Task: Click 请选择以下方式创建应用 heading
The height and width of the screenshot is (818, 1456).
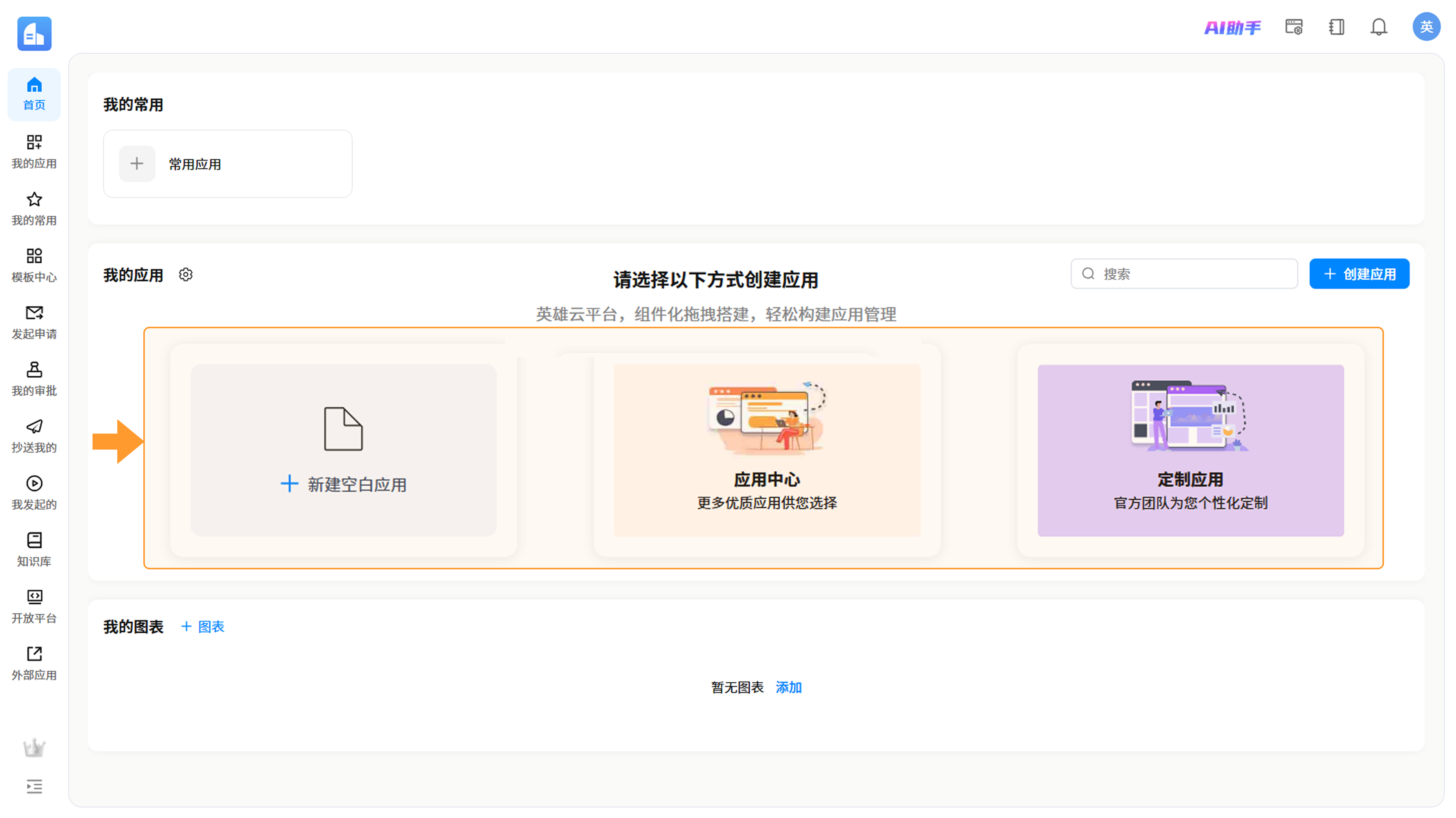Action: click(716, 280)
